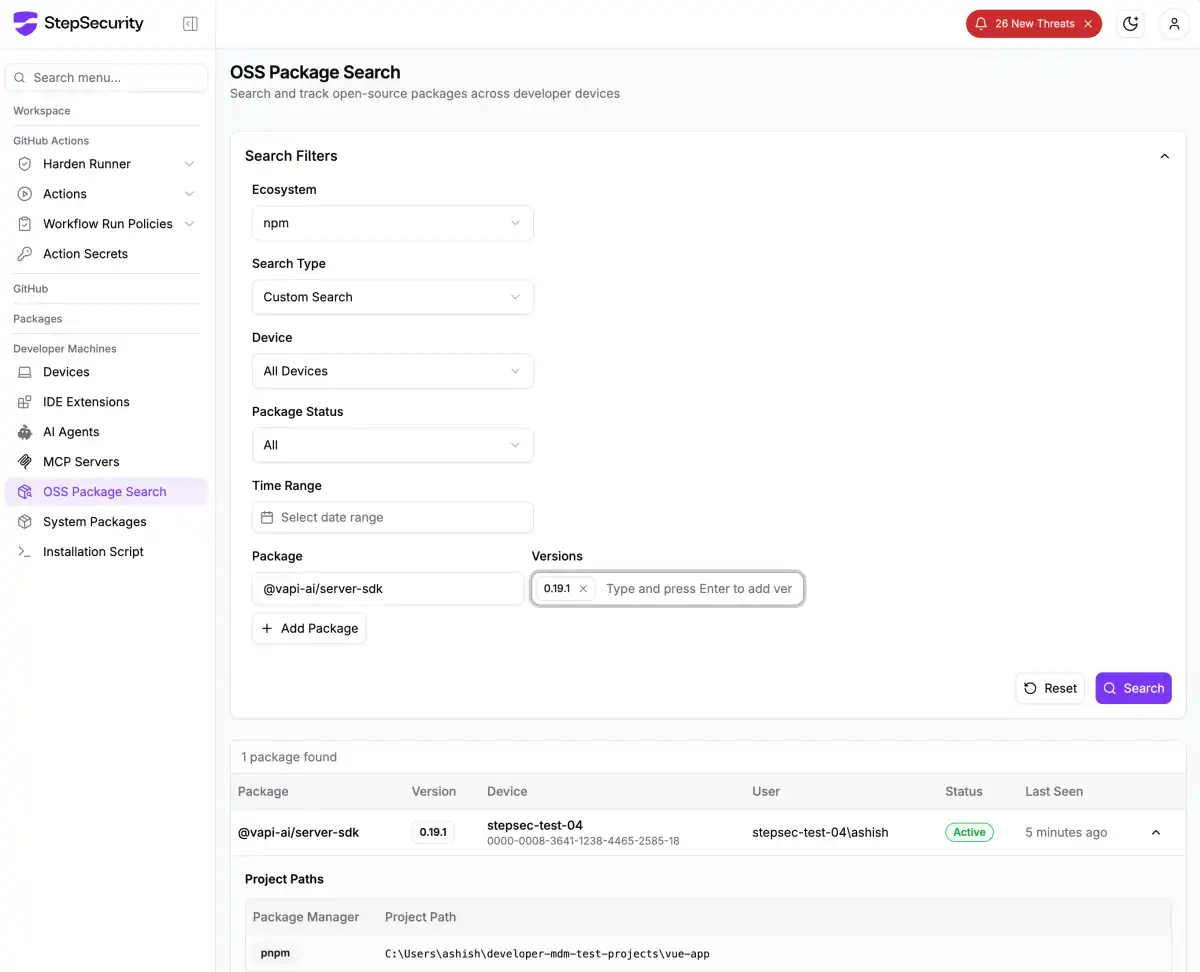
Task: Click the Search menu input field
Action: pyautogui.click(x=106, y=78)
